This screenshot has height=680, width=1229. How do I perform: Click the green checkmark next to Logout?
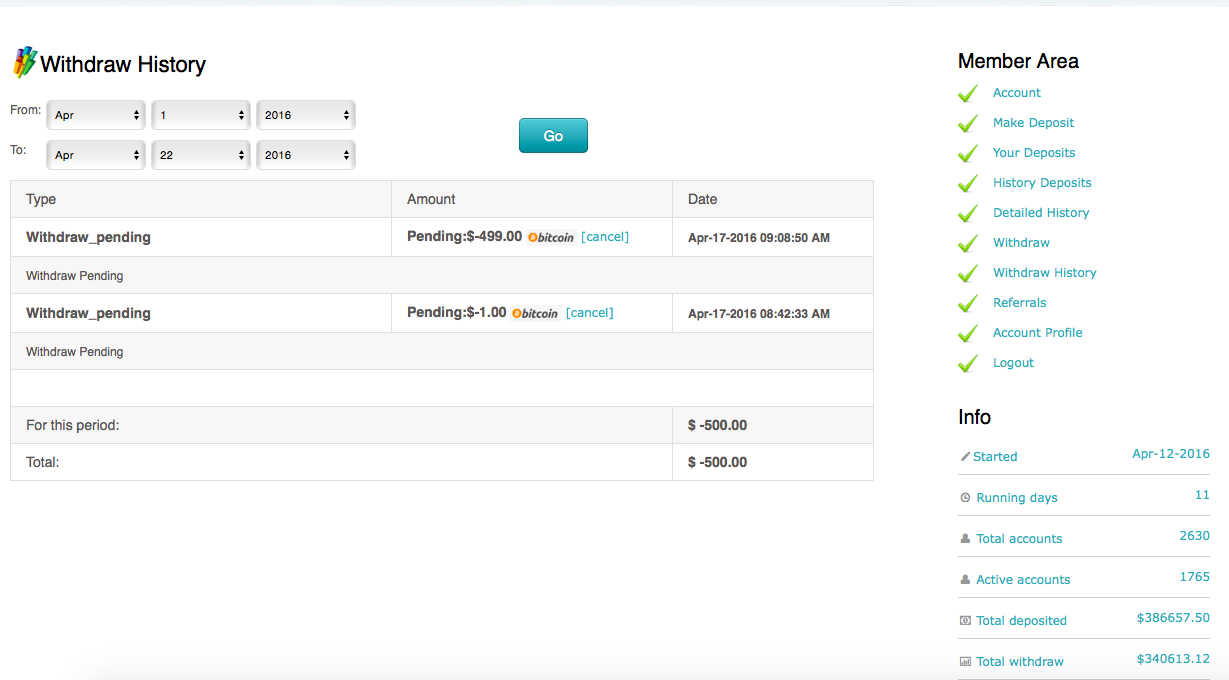[968, 363]
